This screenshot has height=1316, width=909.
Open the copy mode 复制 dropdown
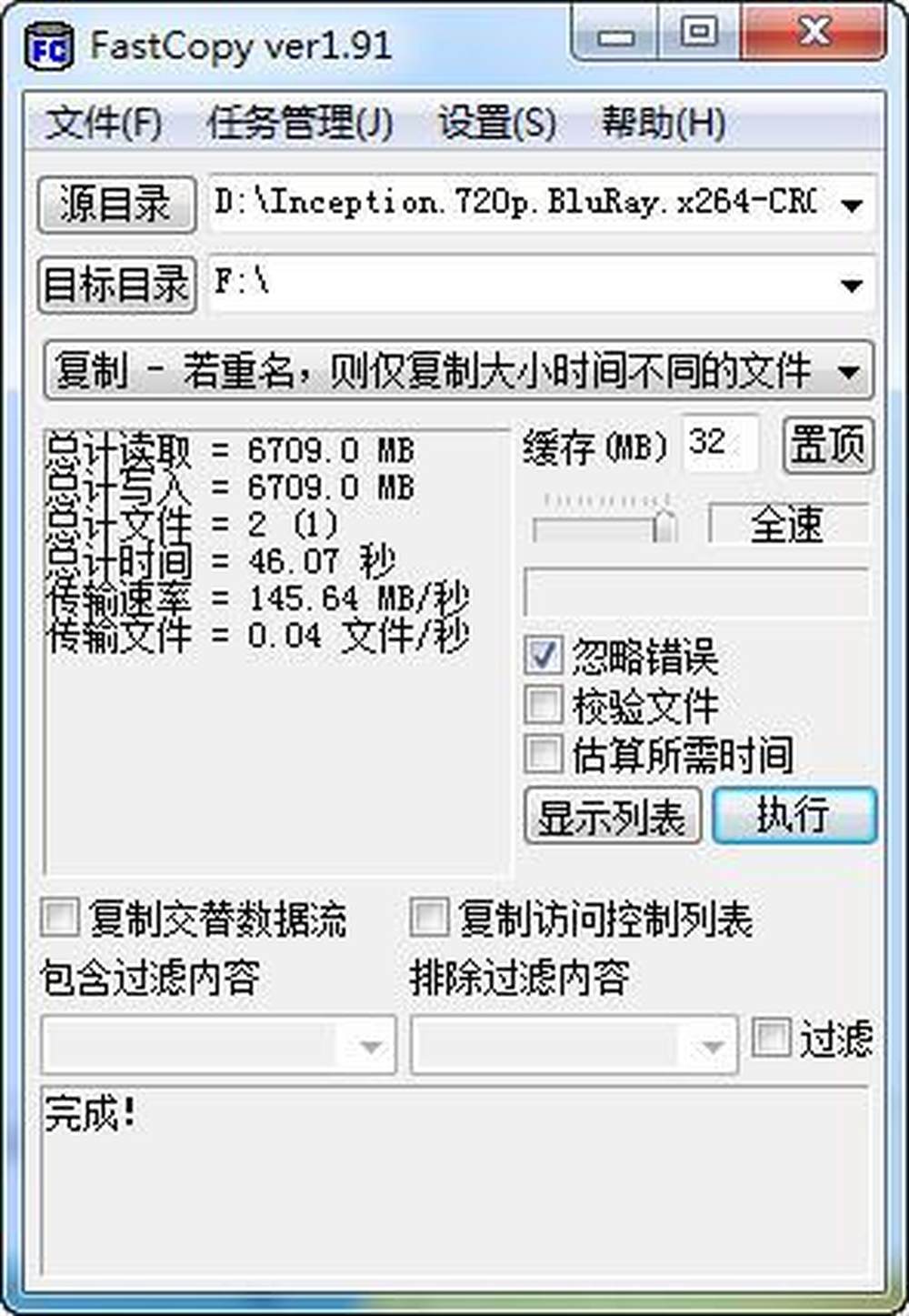coord(459,370)
